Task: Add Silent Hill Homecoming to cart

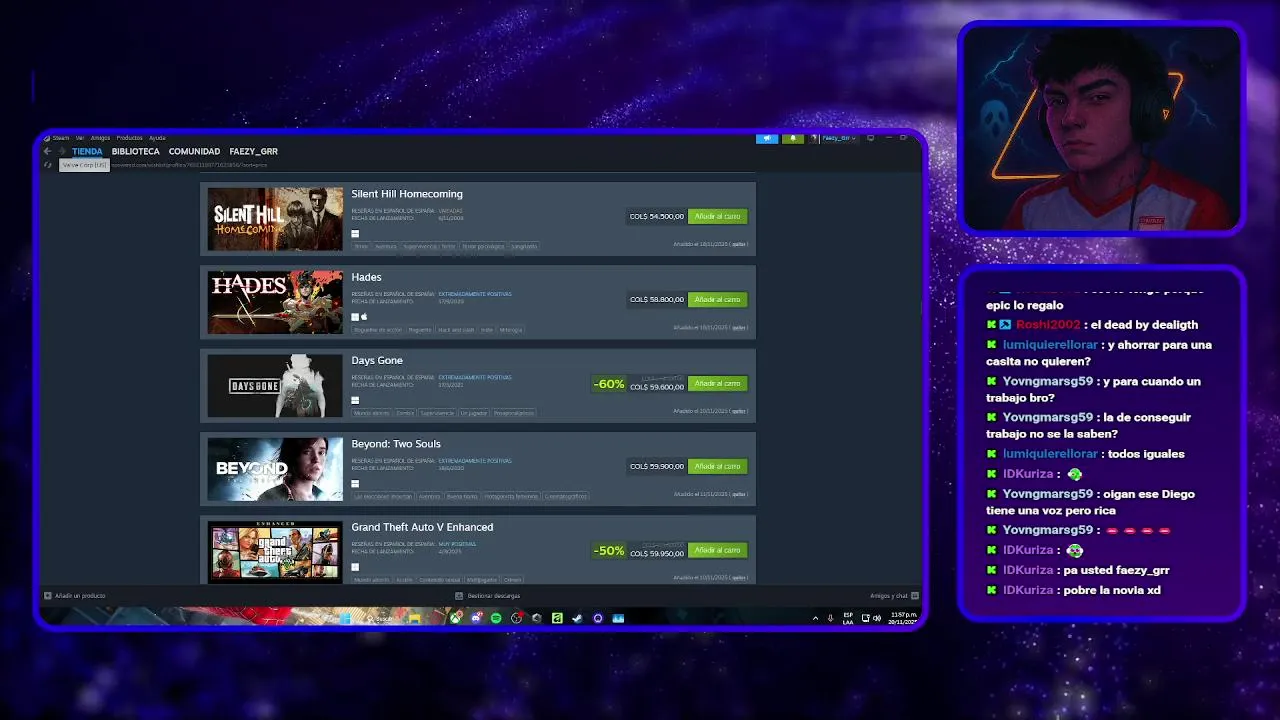Action: (717, 216)
